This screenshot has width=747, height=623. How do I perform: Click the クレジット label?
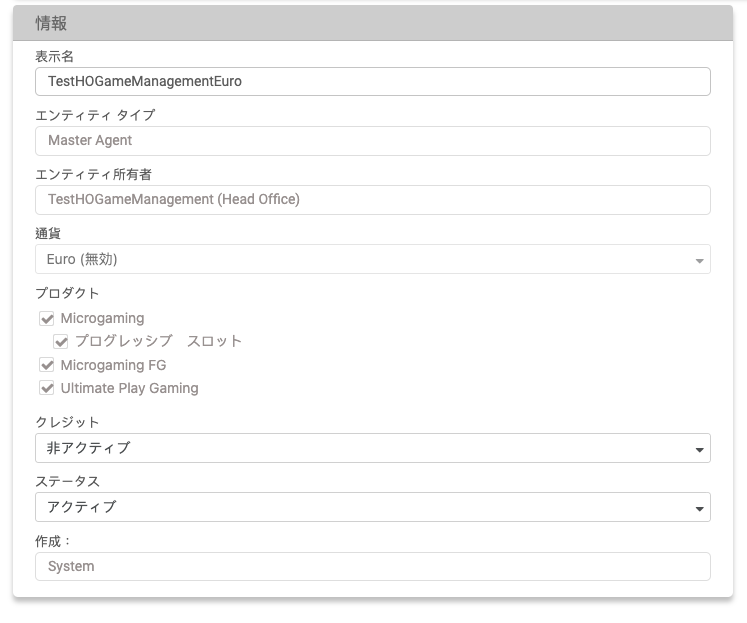coord(67,422)
